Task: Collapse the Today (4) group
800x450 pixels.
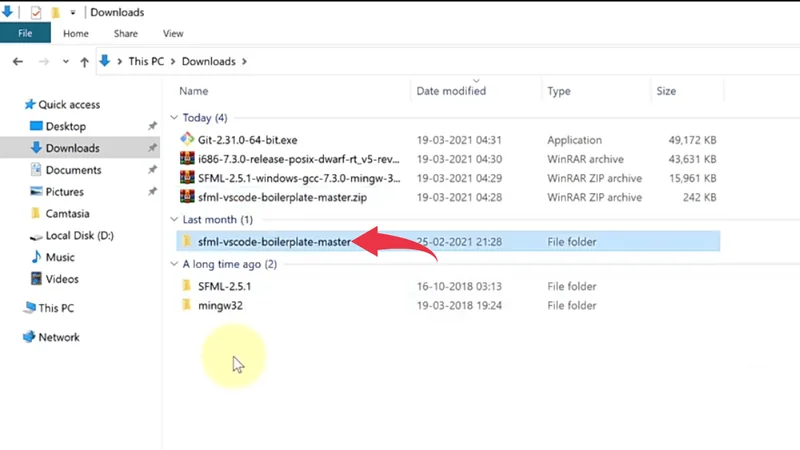Action: pyautogui.click(x=175, y=118)
